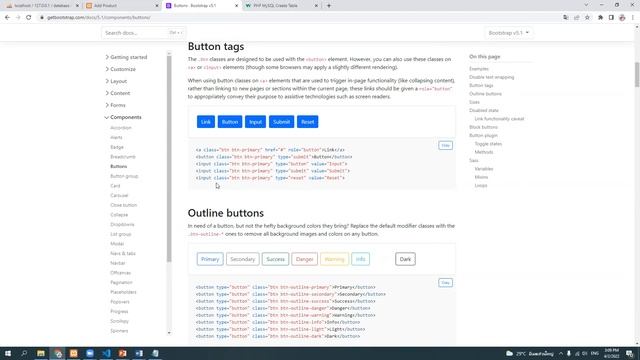Click the Success outline button
The image size is (640, 360).
tap(276, 259)
